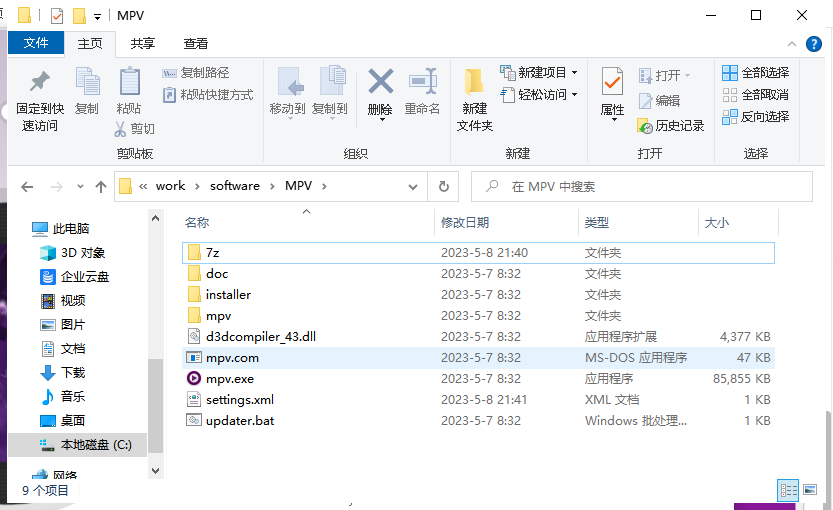Image resolution: width=833 pixels, height=510 pixels.
Task: Click the Up one level arrow
Action: pyautogui.click(x=101, y=187)
